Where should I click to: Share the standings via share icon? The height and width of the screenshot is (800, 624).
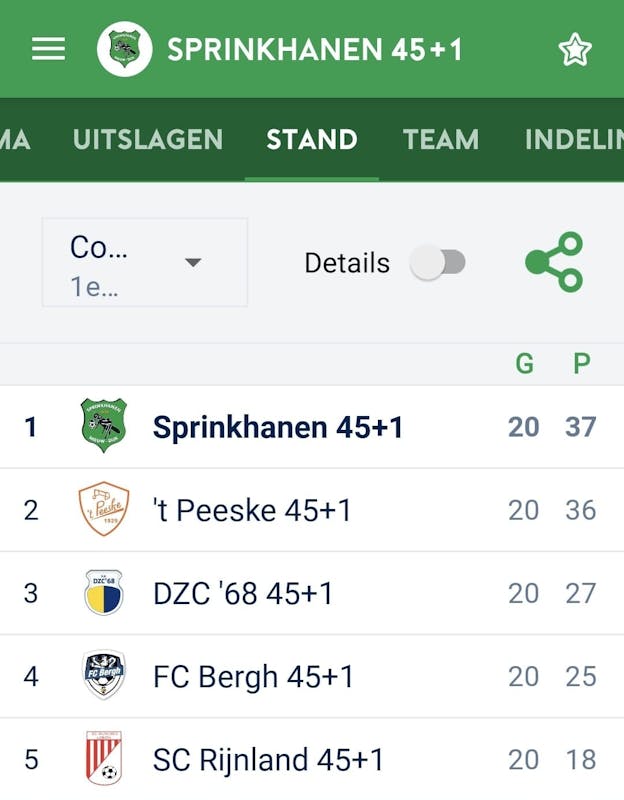554,262
